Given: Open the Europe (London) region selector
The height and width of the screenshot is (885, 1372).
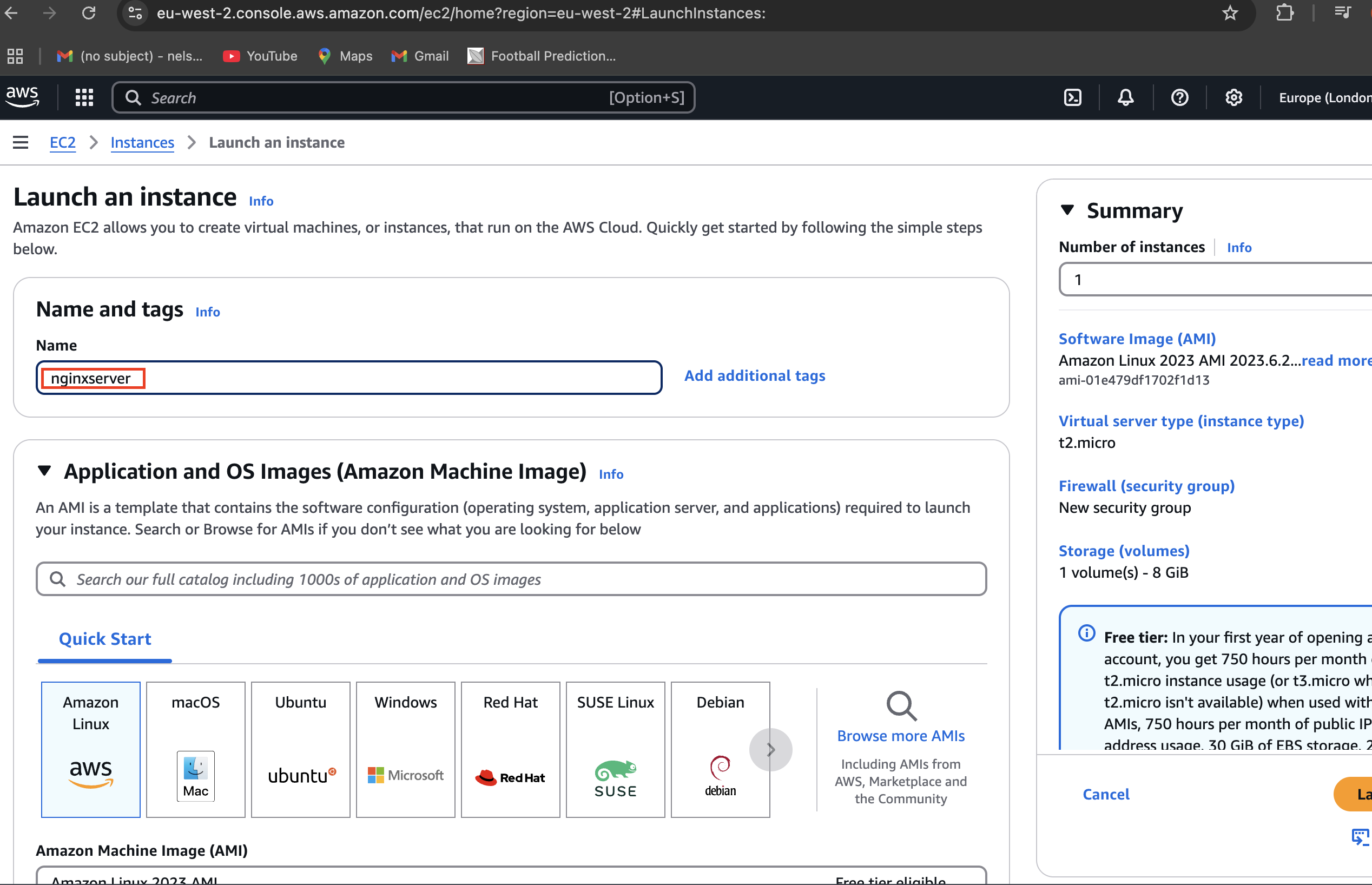Looking at the screenshot, I should [1324, 98].
